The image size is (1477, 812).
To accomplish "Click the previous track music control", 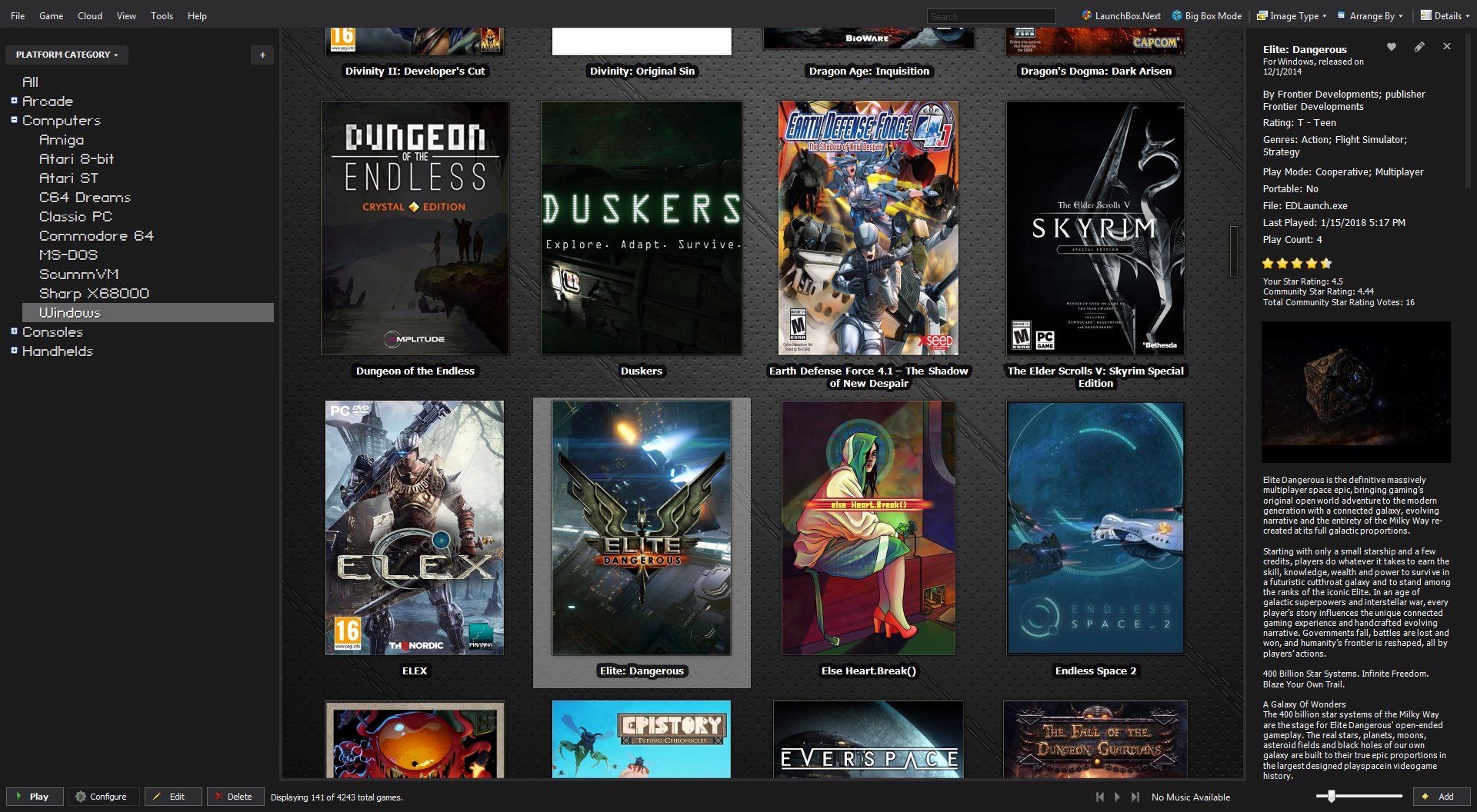I will [1100, 797].
